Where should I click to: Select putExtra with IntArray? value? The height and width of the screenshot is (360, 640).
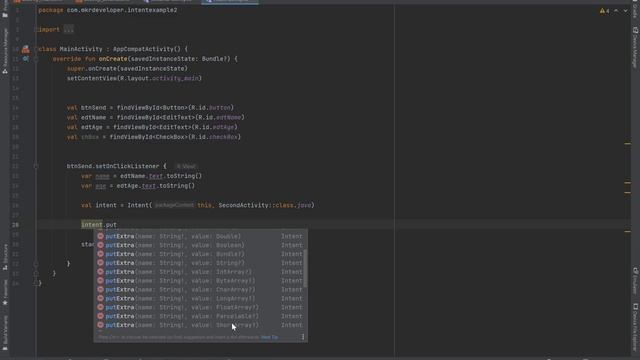200,272
